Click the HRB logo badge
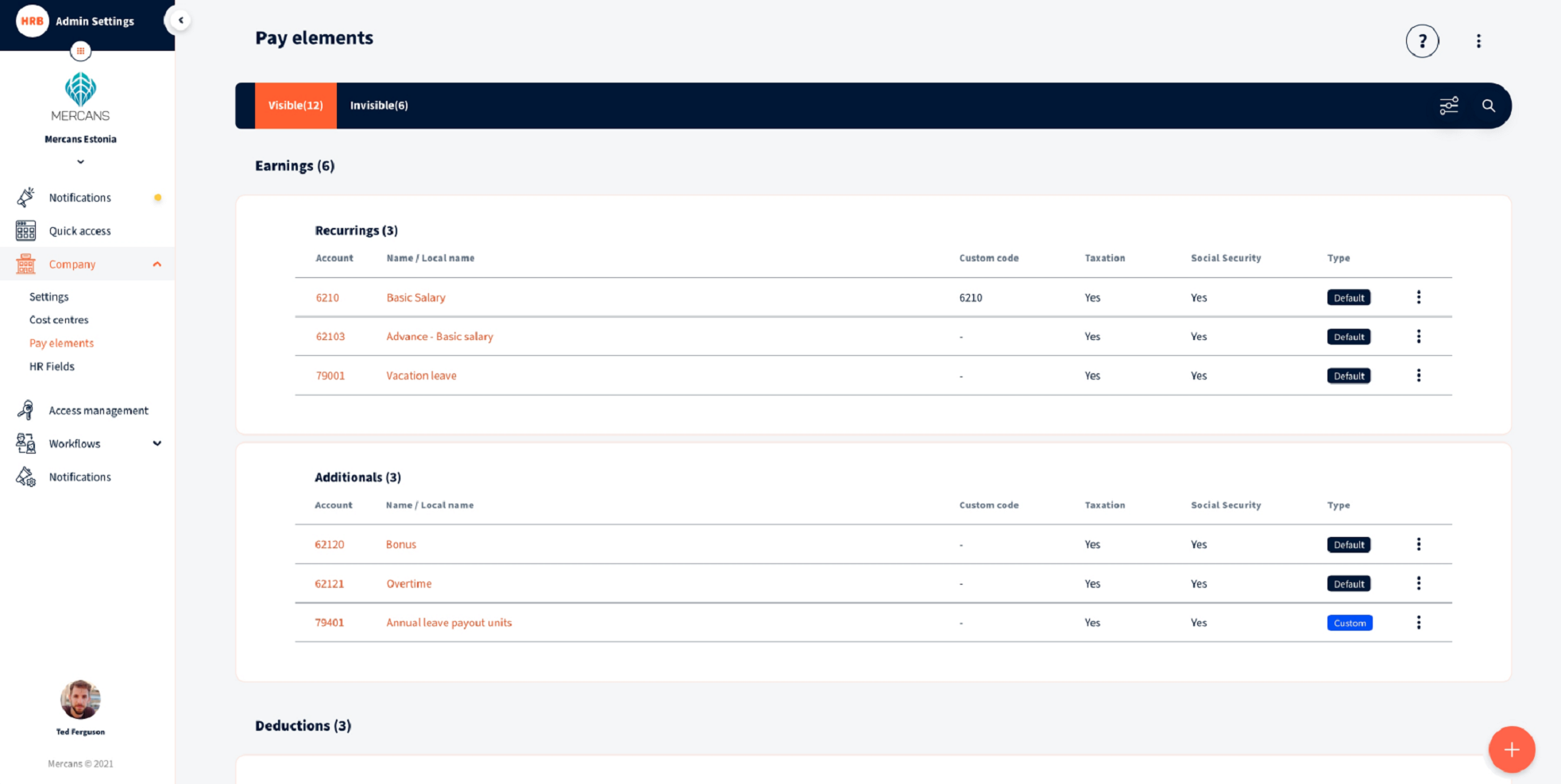This screenshot has width=1561, height=784. pyautogui.click(x=32, y=21)
